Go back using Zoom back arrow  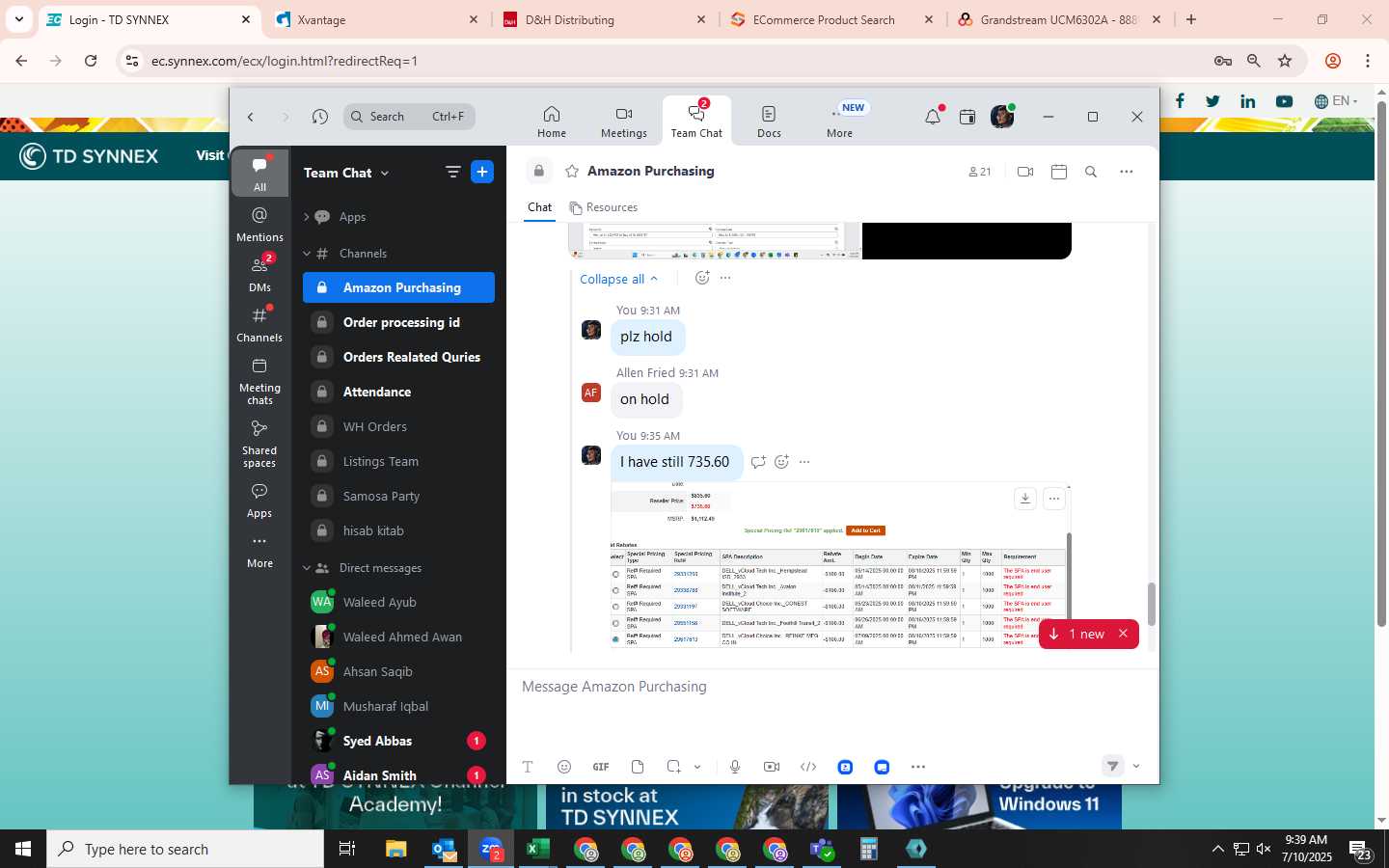[251, 117]
